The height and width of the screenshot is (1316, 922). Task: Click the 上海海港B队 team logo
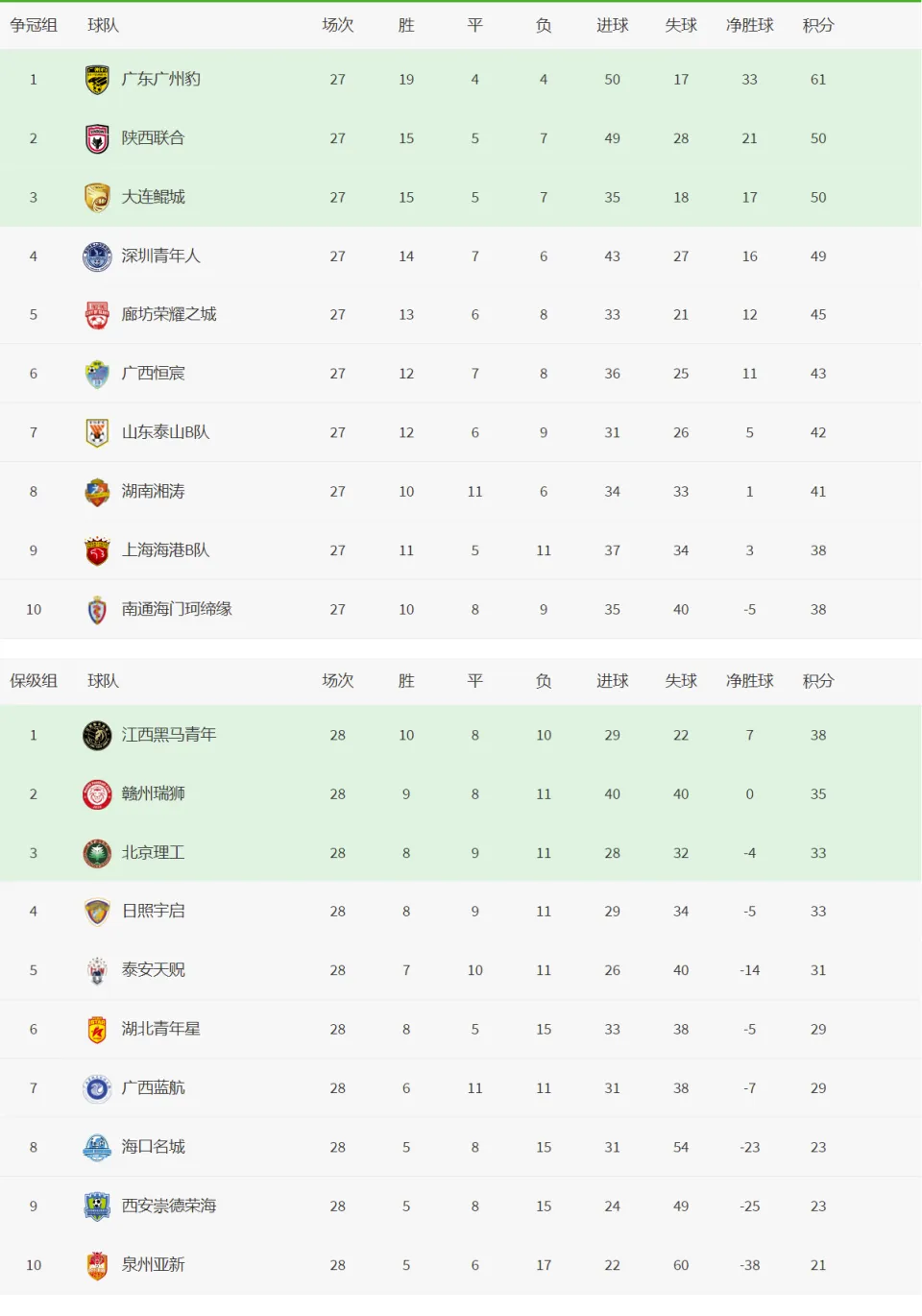[x=97, y=550]
